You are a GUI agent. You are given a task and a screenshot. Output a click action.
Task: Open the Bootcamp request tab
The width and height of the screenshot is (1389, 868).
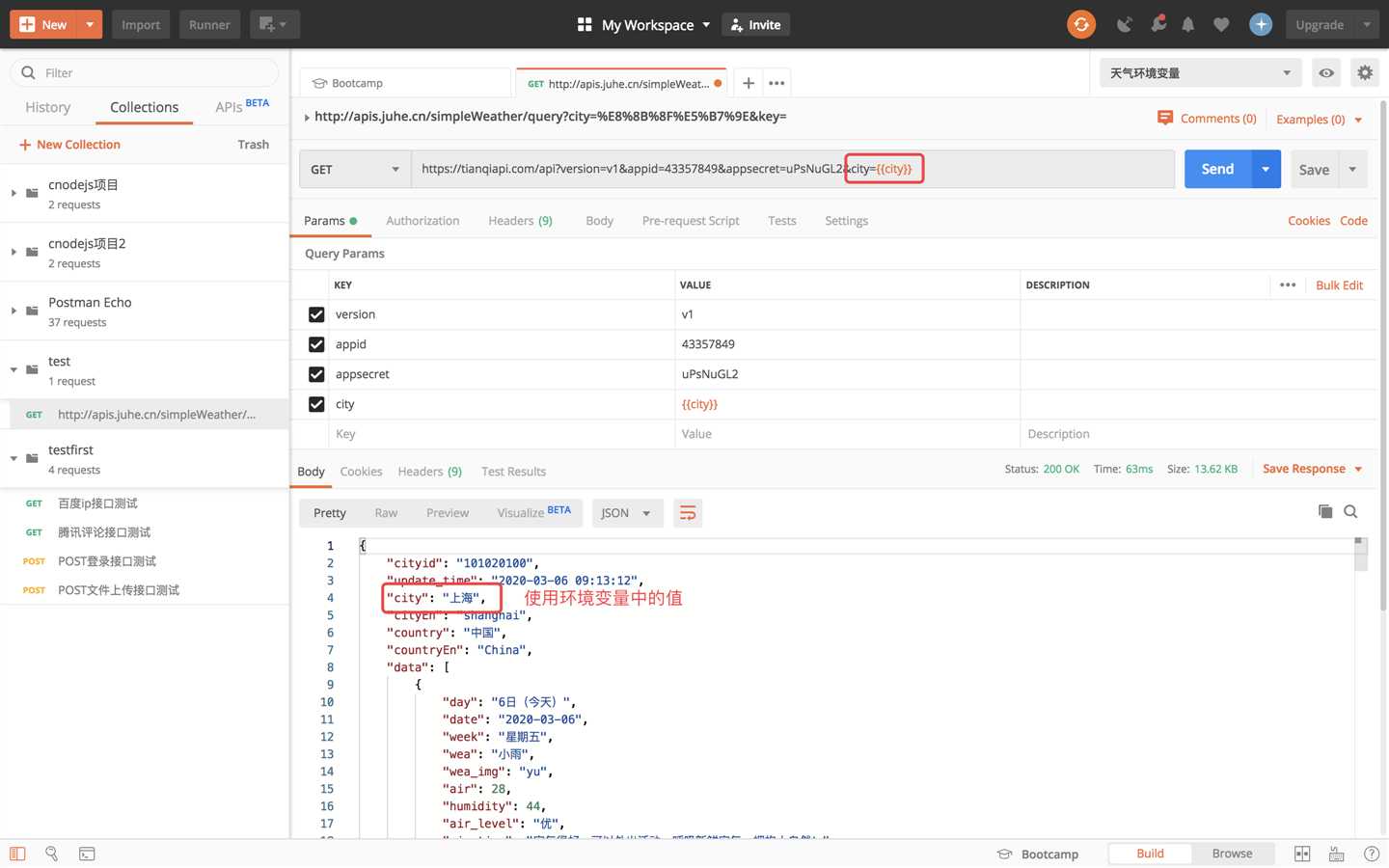point(405,83)
